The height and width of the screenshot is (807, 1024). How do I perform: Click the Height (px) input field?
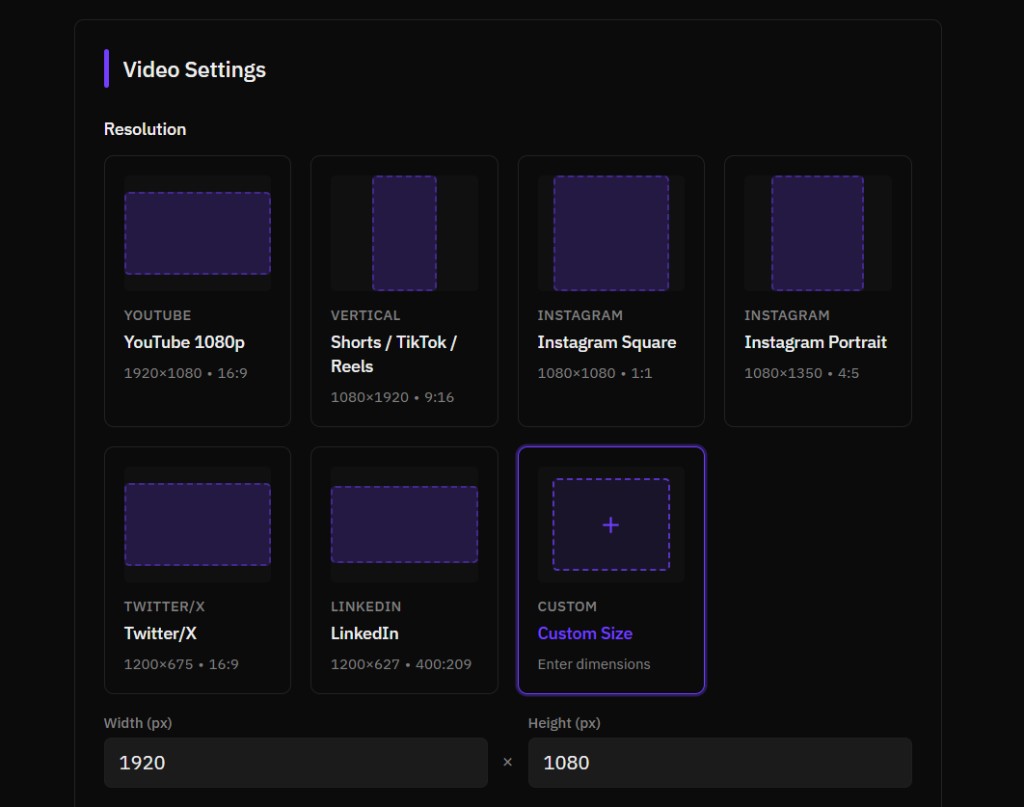pyautogui.click(x=720, y=763)
